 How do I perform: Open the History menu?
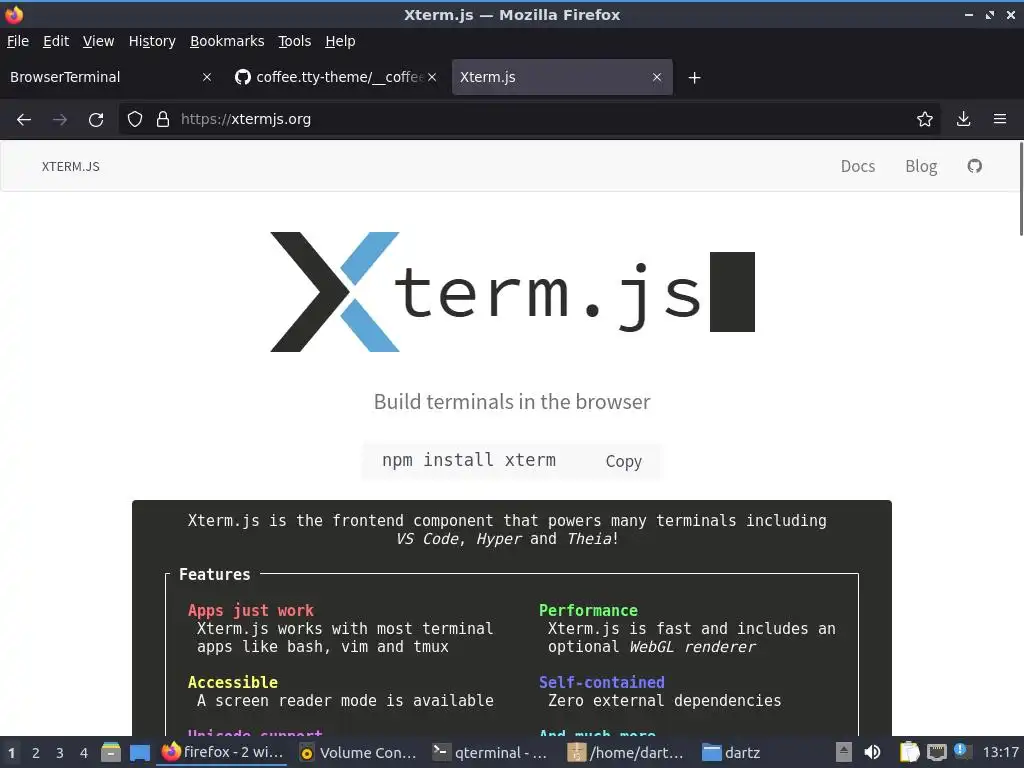(152, 41)
